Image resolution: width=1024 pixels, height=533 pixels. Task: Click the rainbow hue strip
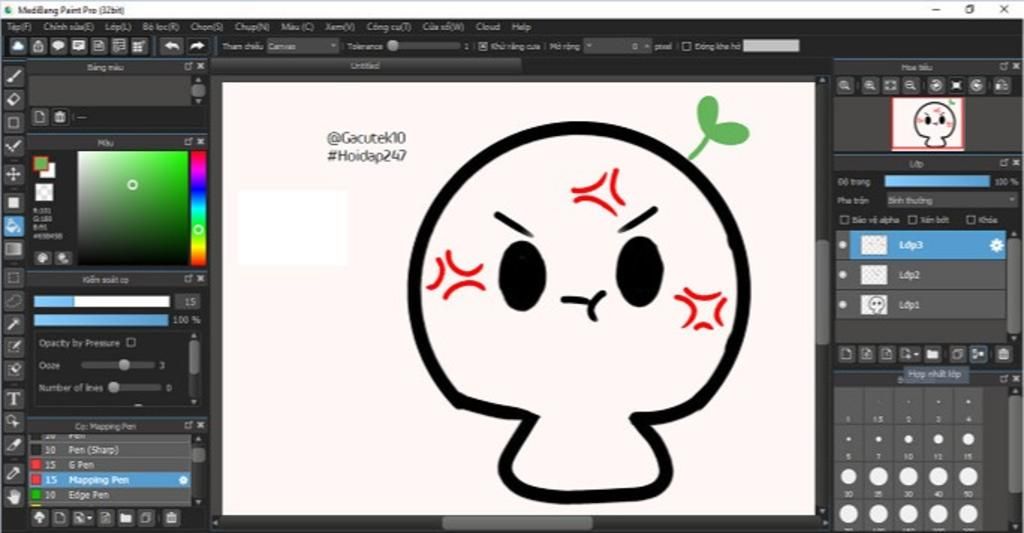198,208
